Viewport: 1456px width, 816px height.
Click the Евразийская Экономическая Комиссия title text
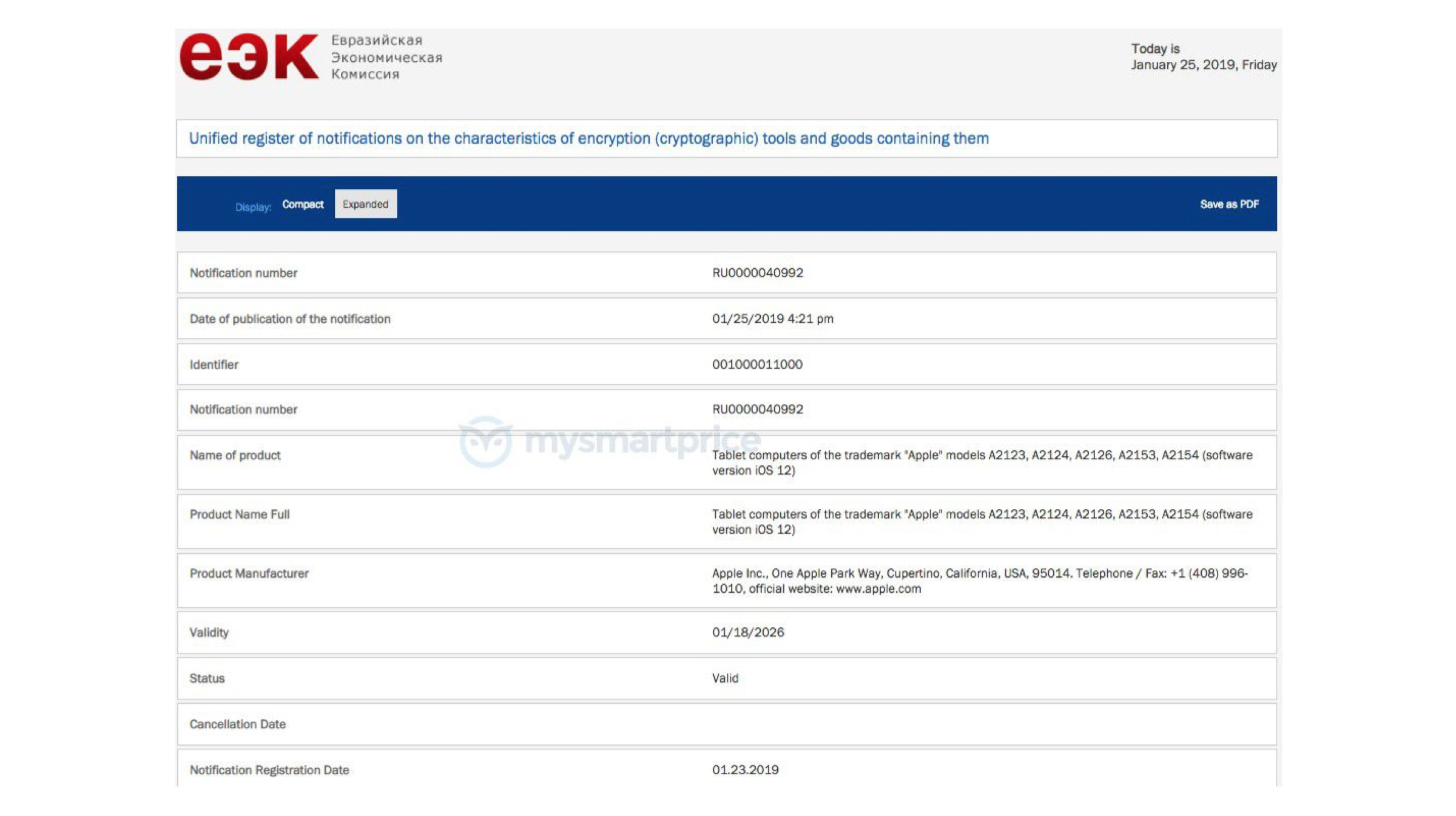click(x=386, y=57)
